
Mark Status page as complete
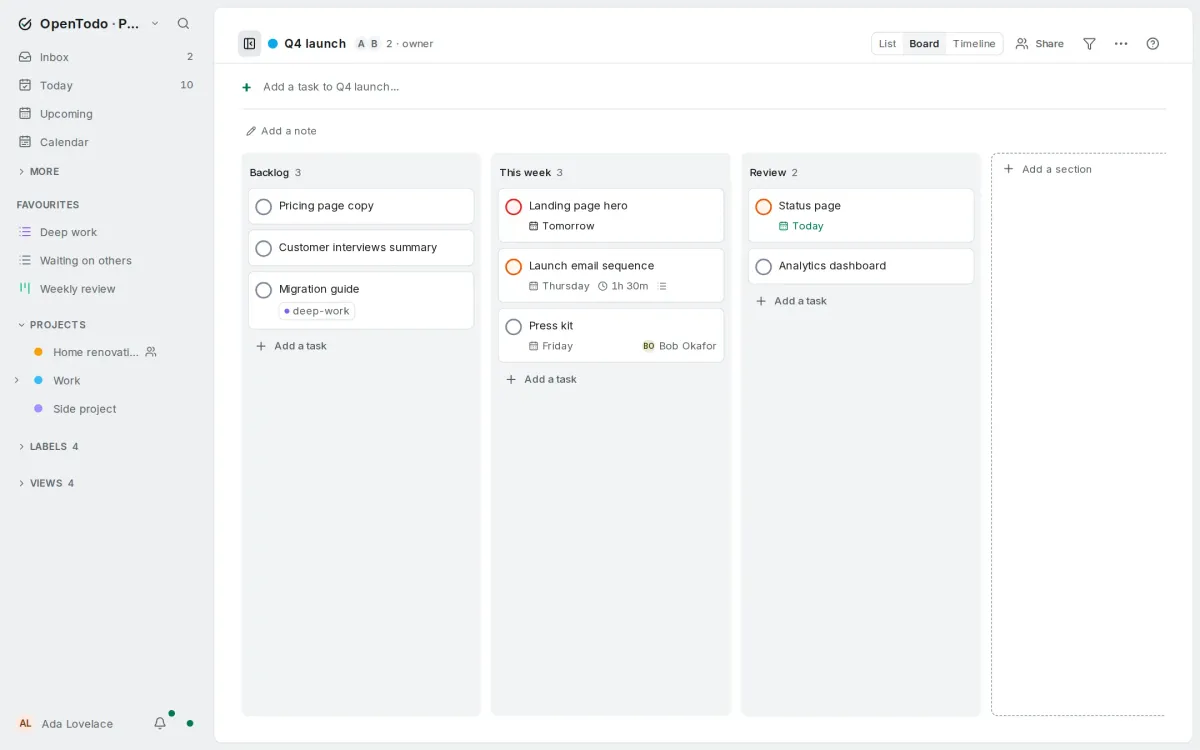click(x=763, y=207)
